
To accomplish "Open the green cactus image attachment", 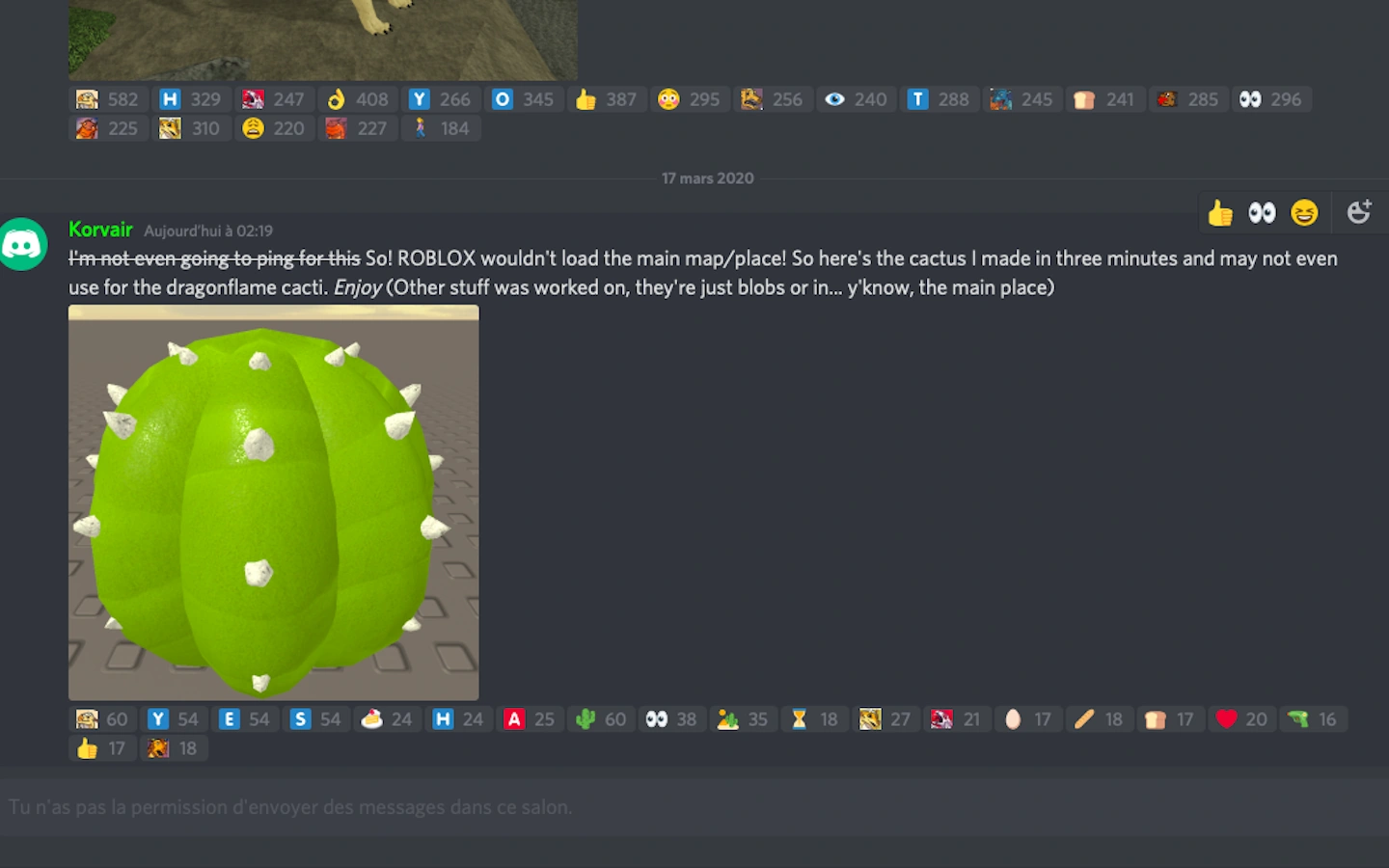I will [x=274, y=502].
